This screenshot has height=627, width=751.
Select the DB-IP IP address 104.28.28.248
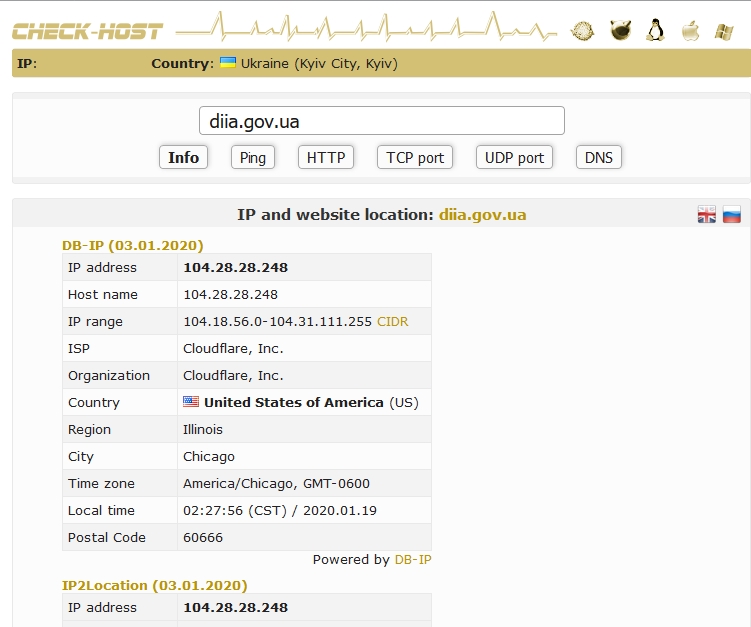click(236, 267)
